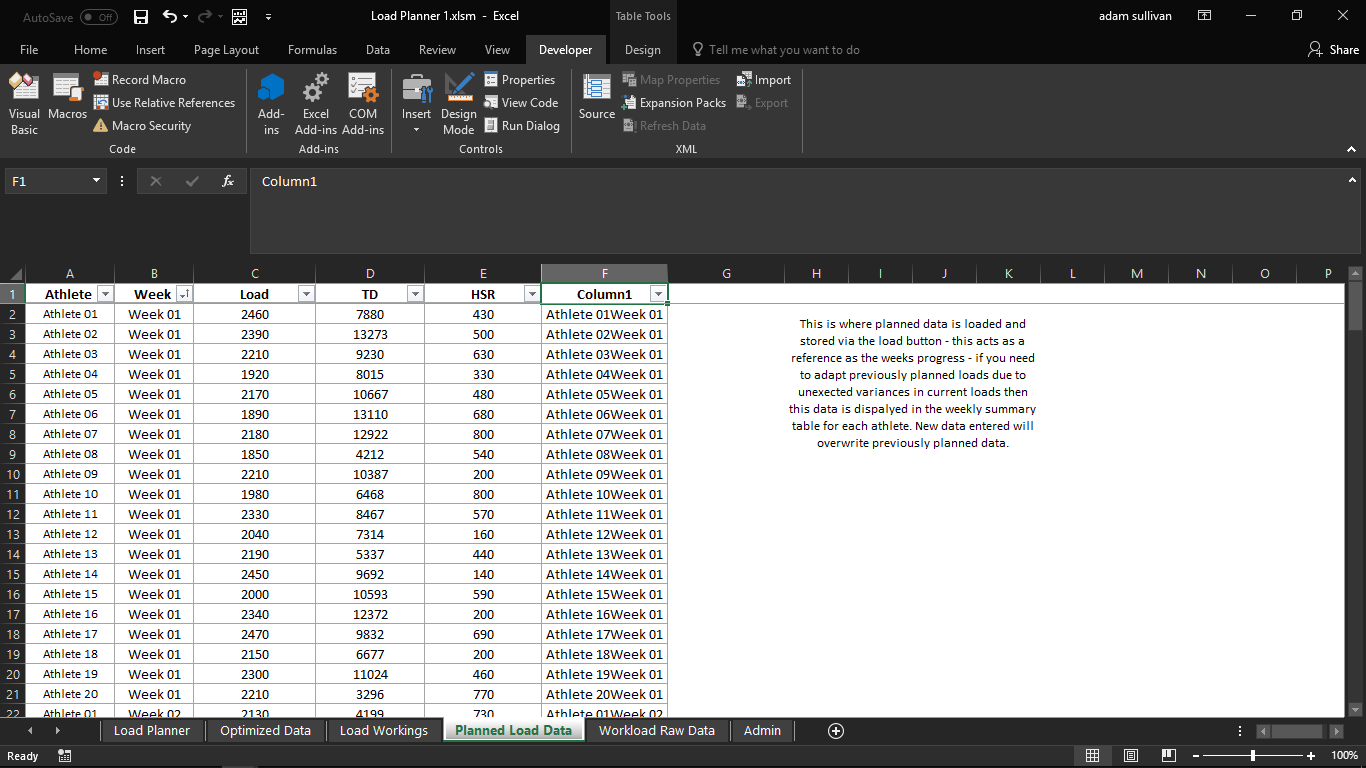Open the Excel Add-ins dialog

(315, 100)
